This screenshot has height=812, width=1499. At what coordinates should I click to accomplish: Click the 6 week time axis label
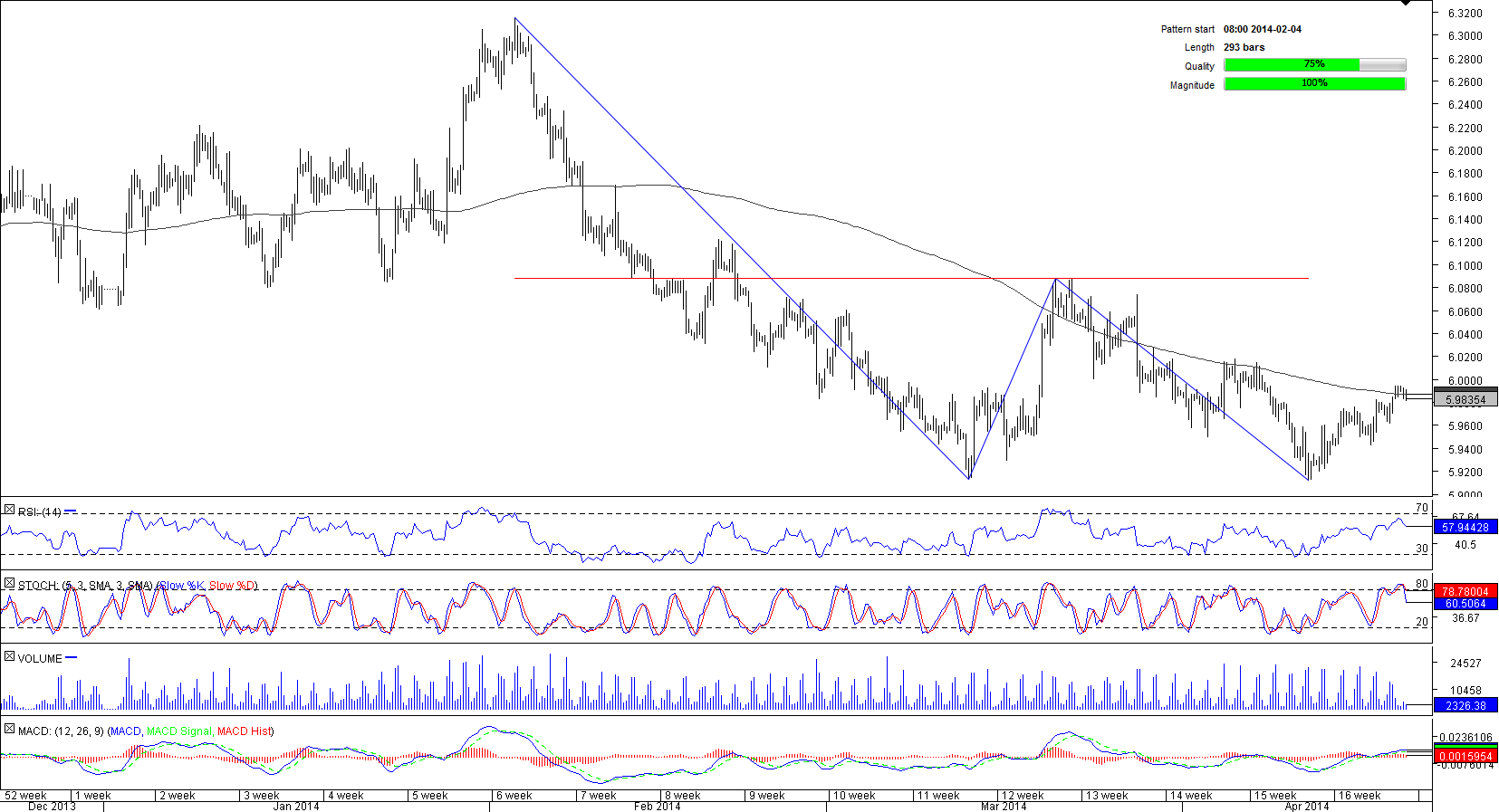pos(514,796)
